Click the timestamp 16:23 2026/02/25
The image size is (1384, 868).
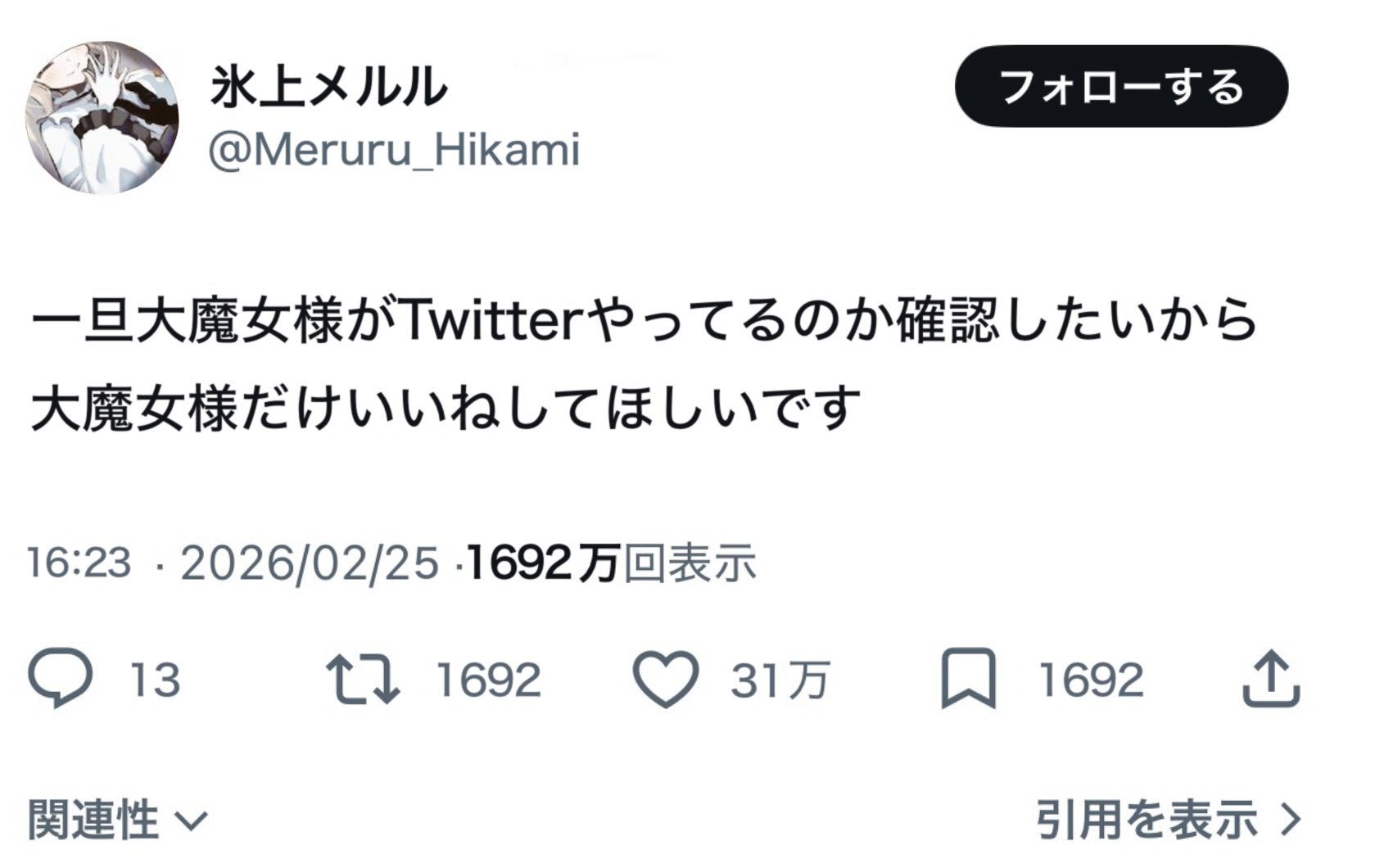233,563
